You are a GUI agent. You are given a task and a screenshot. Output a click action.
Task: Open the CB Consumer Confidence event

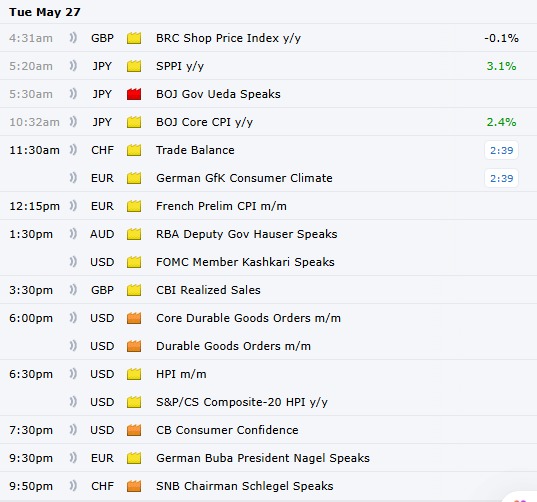click(x=227, y=430)
